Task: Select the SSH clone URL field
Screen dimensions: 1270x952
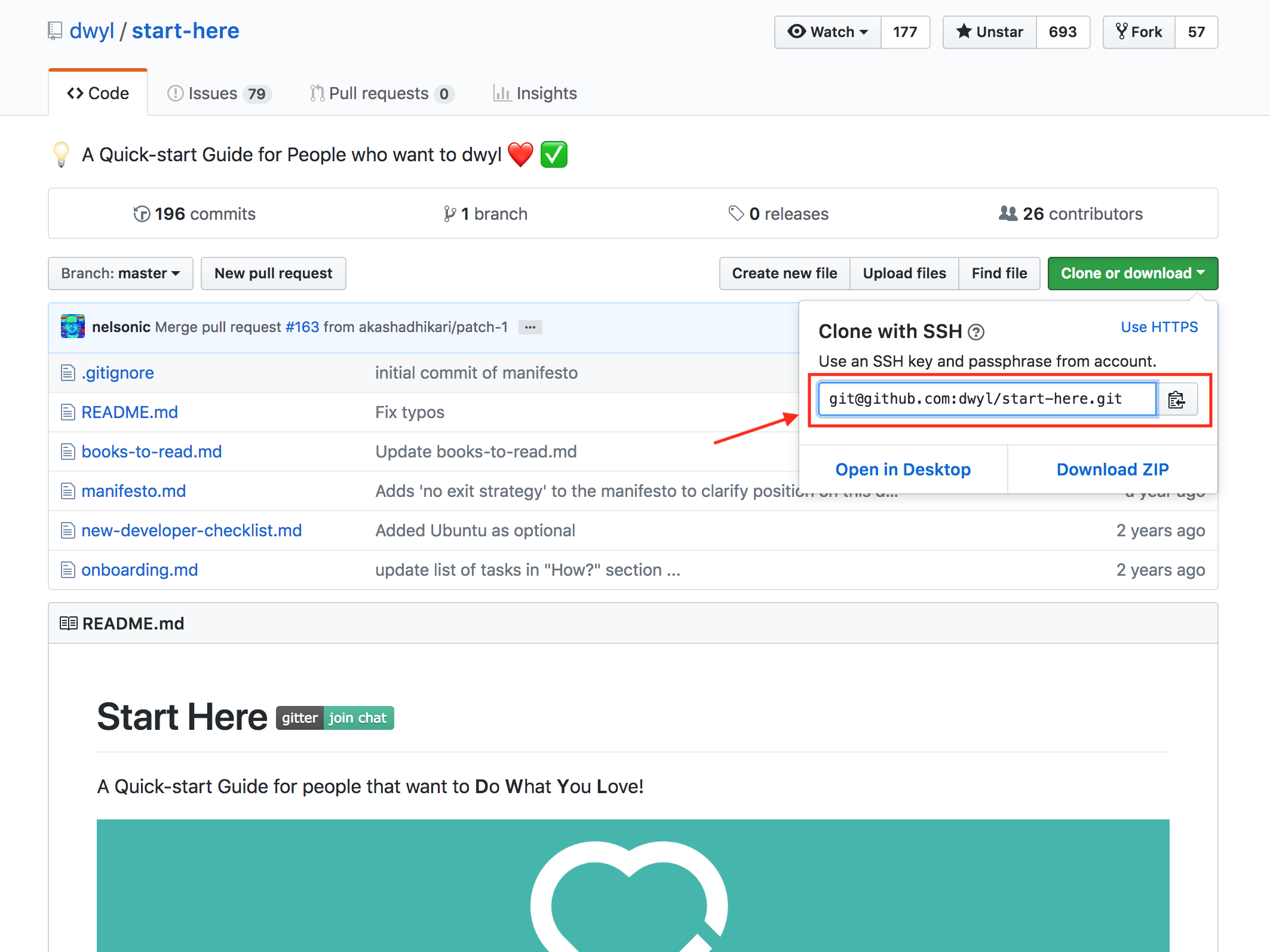Action: pyautogui.click(x=987, y=399)
